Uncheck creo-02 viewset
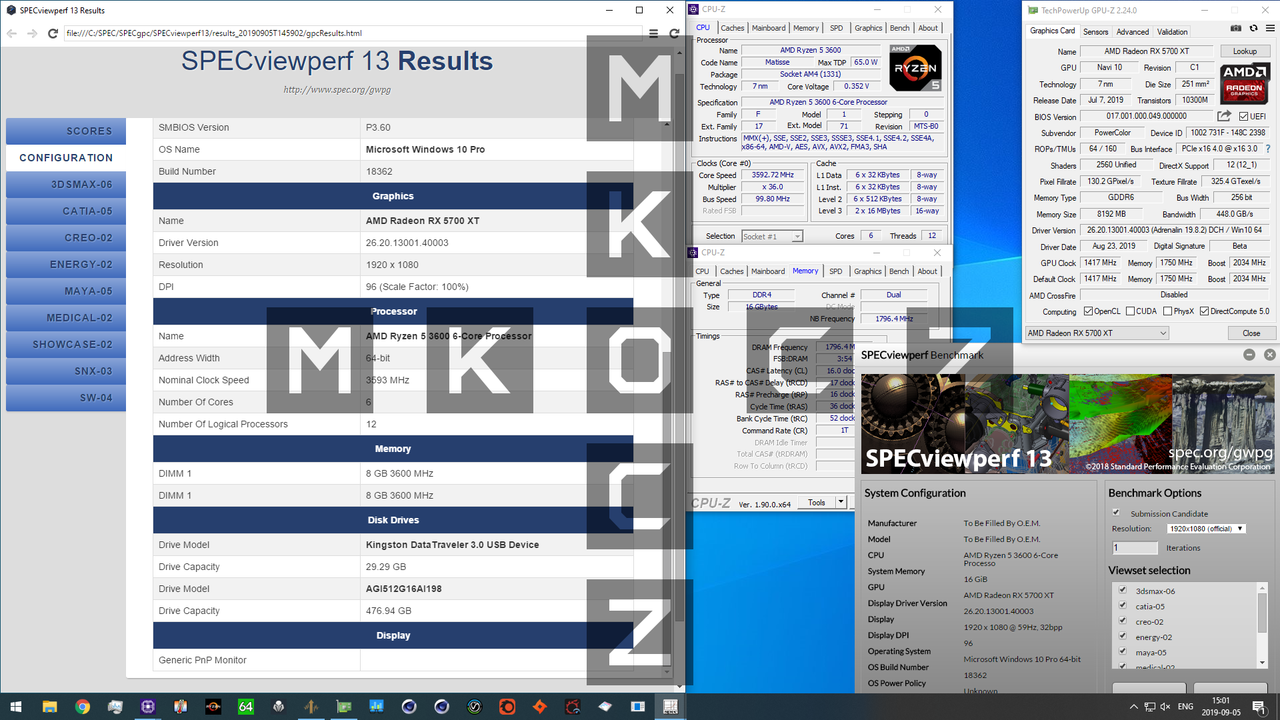 coord(1124,621)
